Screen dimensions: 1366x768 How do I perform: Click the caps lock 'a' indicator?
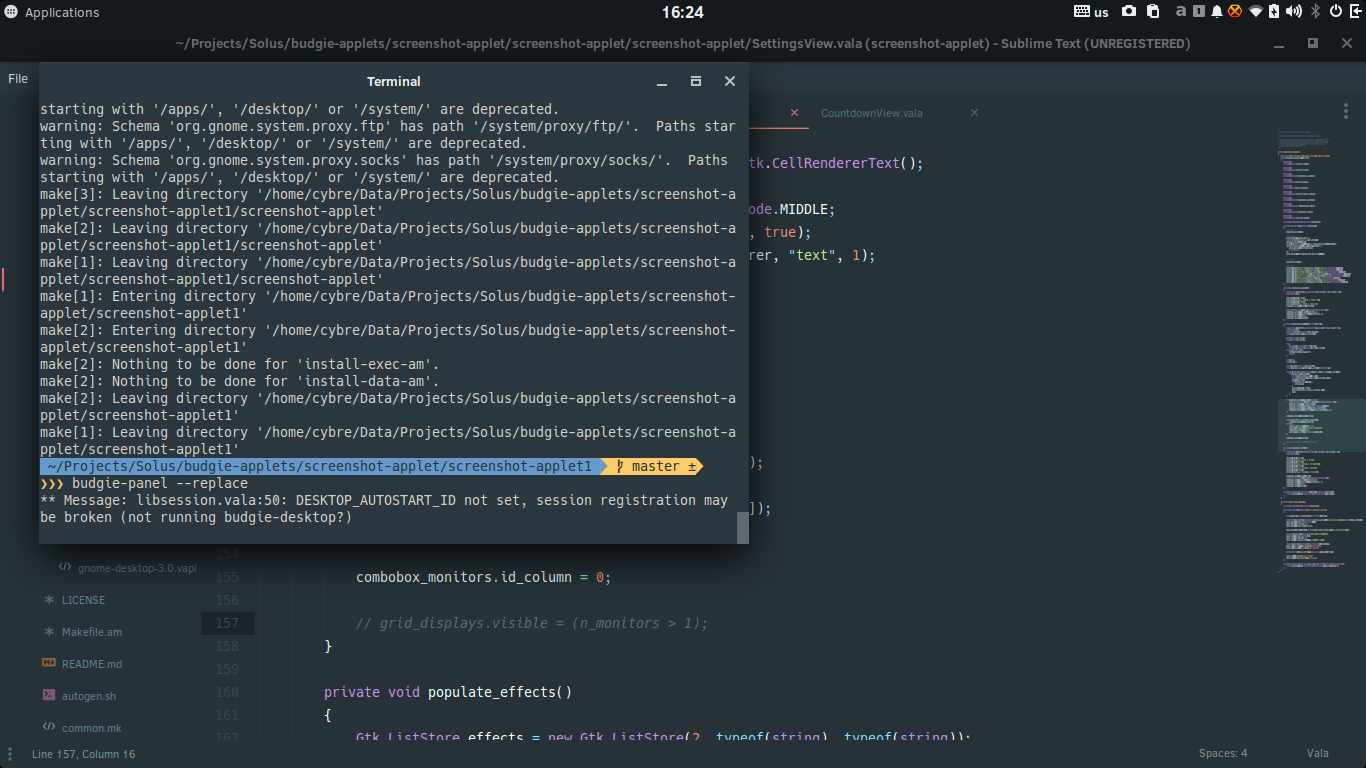(1181, 12)
